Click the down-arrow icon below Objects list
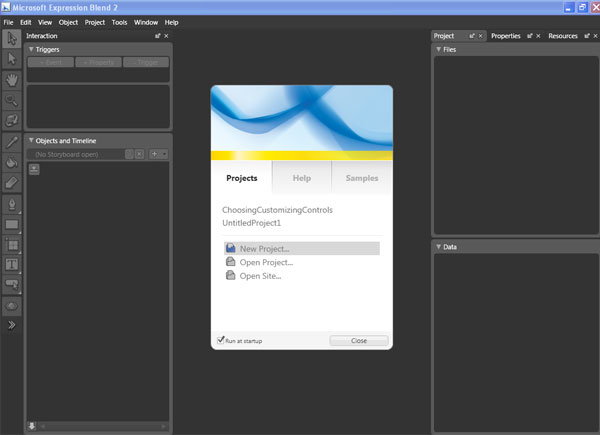Image resolution: width=600 pixels, height=435 pixels. click(x=32, y=426)
